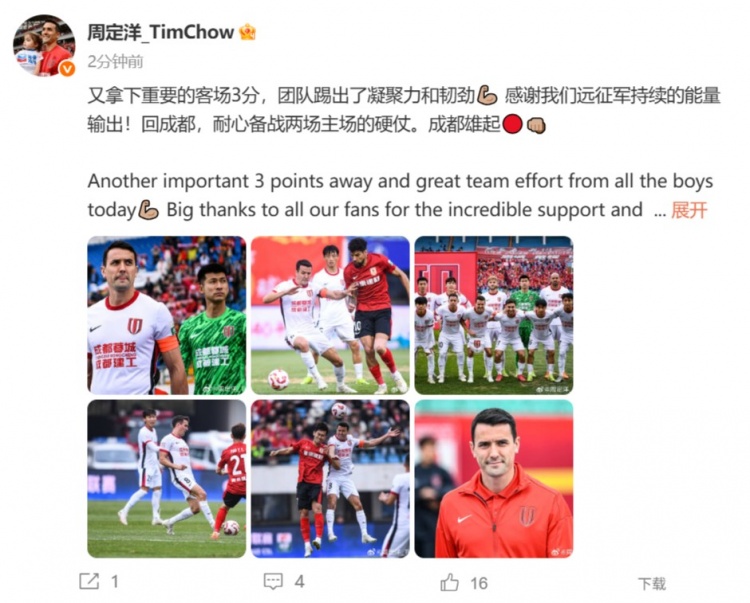The height and width of the screenshot is (603, 750).
Task: Open username 周定洋_TimChow link
Action: tap(160, 32)
